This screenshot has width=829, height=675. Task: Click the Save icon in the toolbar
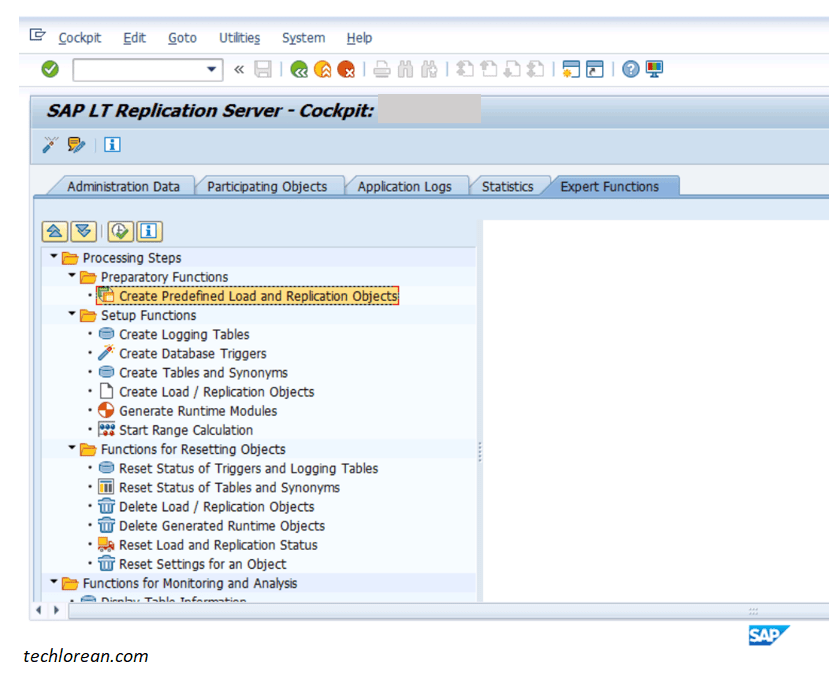tap(262, 69)
